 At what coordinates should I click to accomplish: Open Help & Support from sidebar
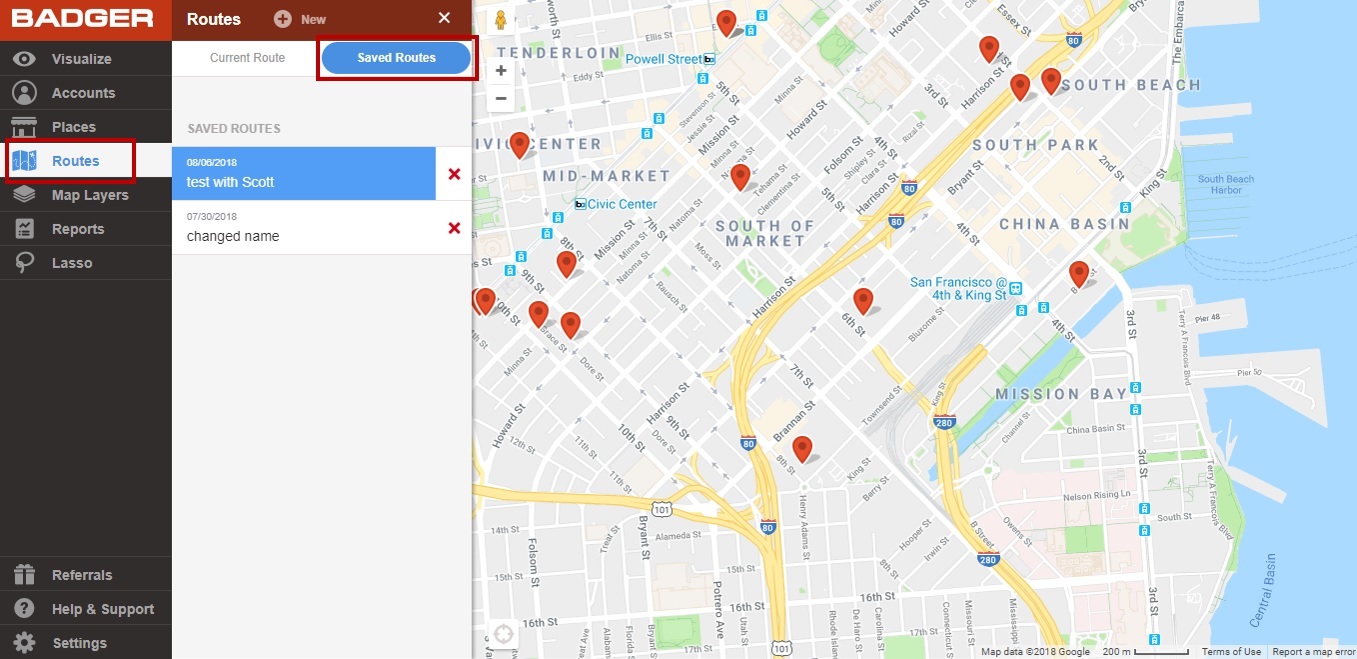86,609
